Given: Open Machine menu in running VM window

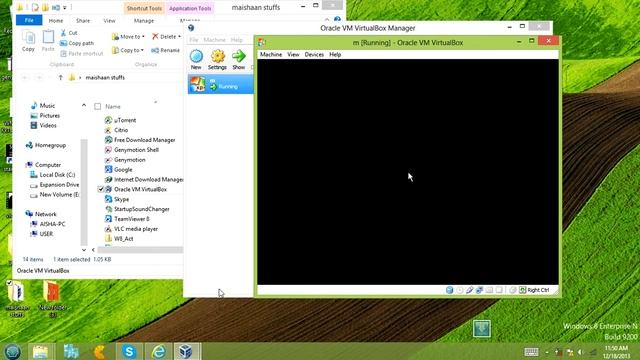Looking at the screenshot, I should pos(271,54).
